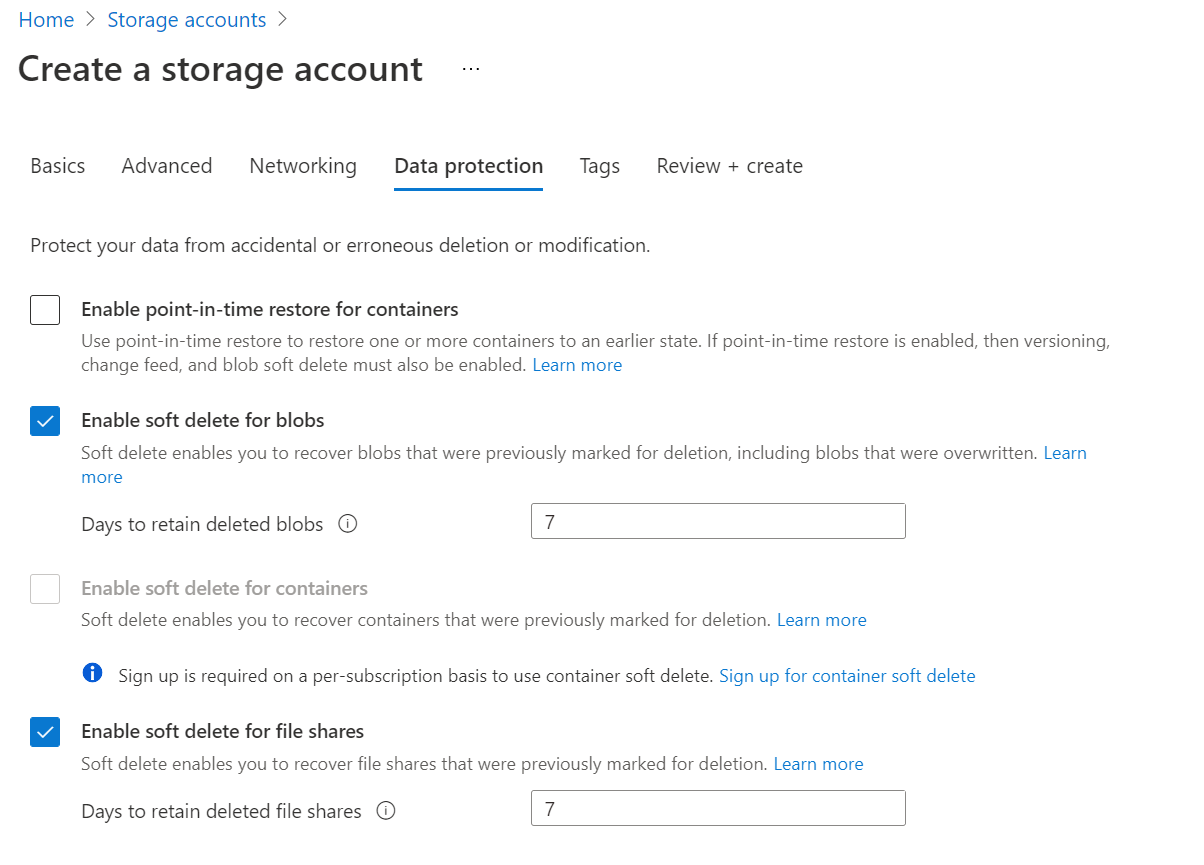Click the Create a storage account heading

pos(220,69)
